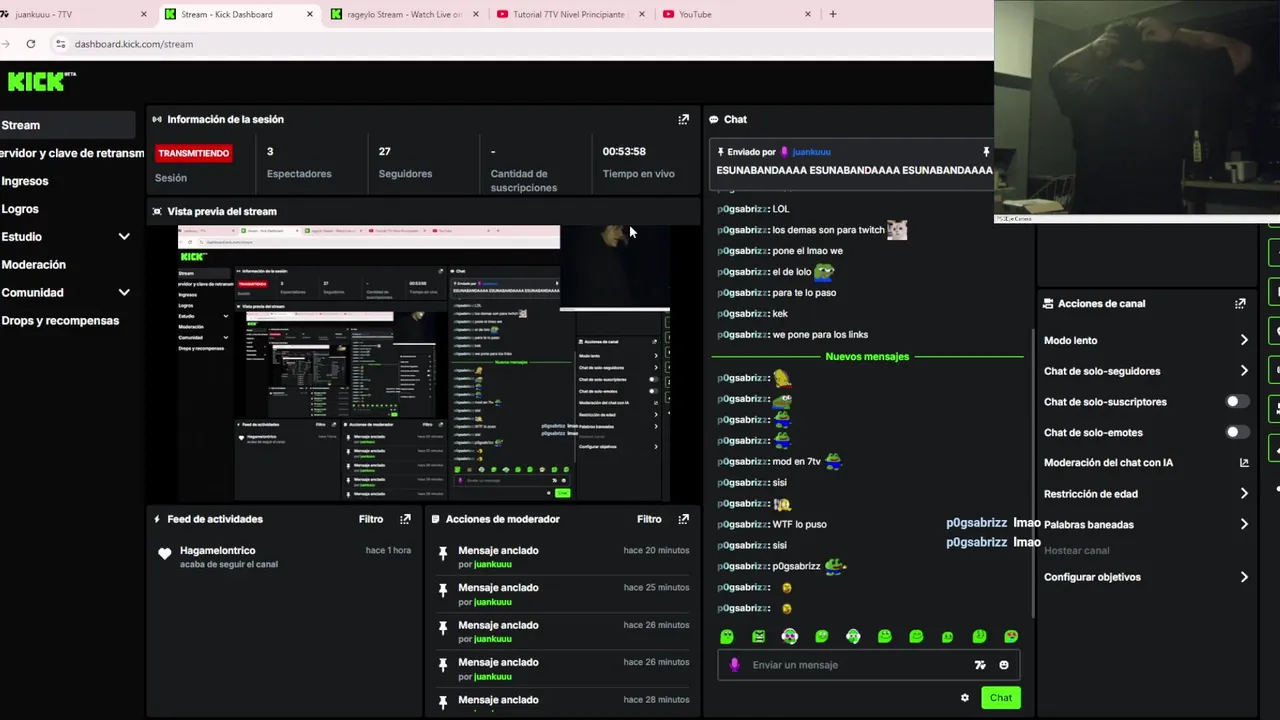1280x720 pixels.
Task: Open Servidor y clave de retransmisión sidebar item
Action: tap(72, 153)
